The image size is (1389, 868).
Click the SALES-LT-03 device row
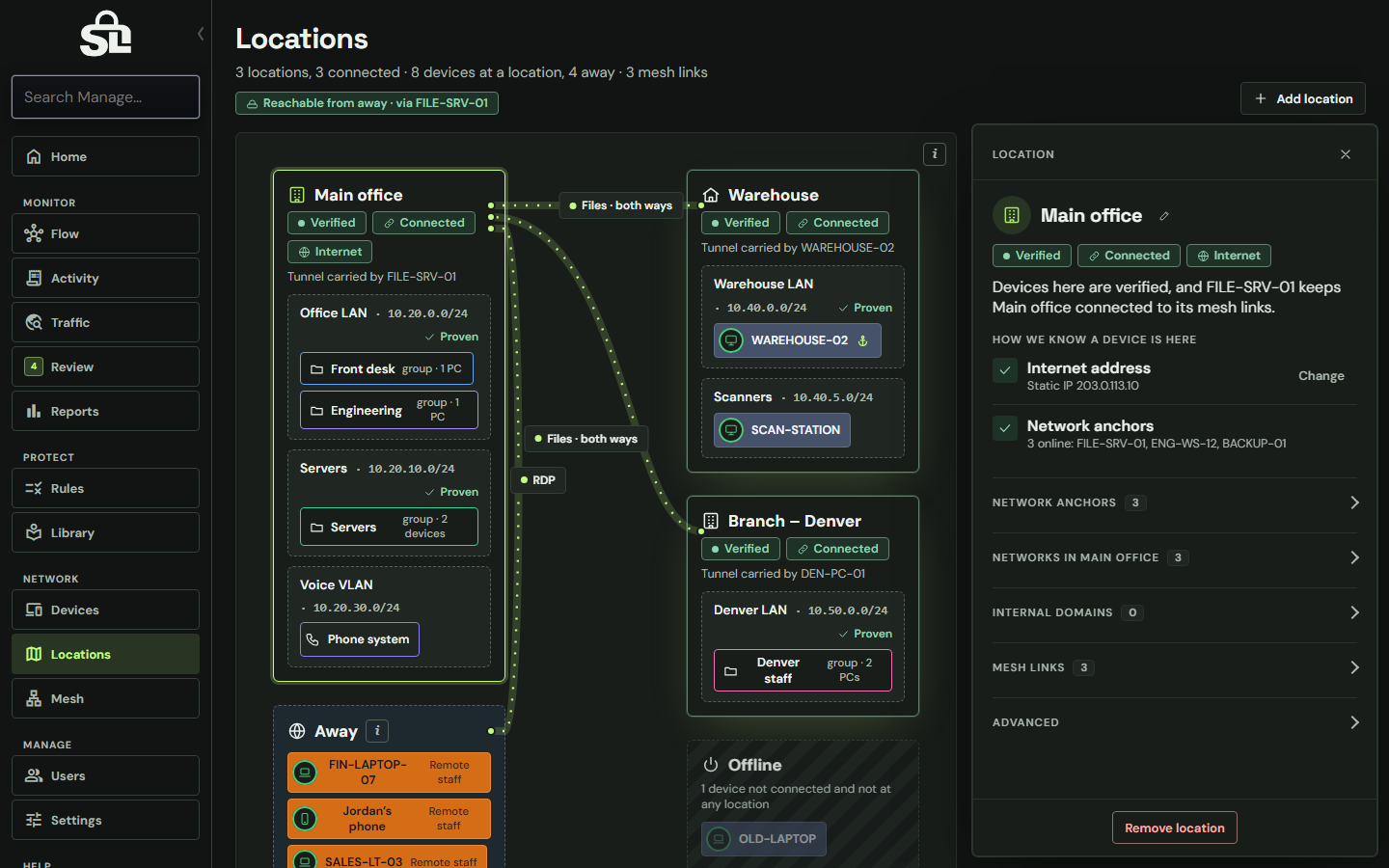(x=388, y=858)
